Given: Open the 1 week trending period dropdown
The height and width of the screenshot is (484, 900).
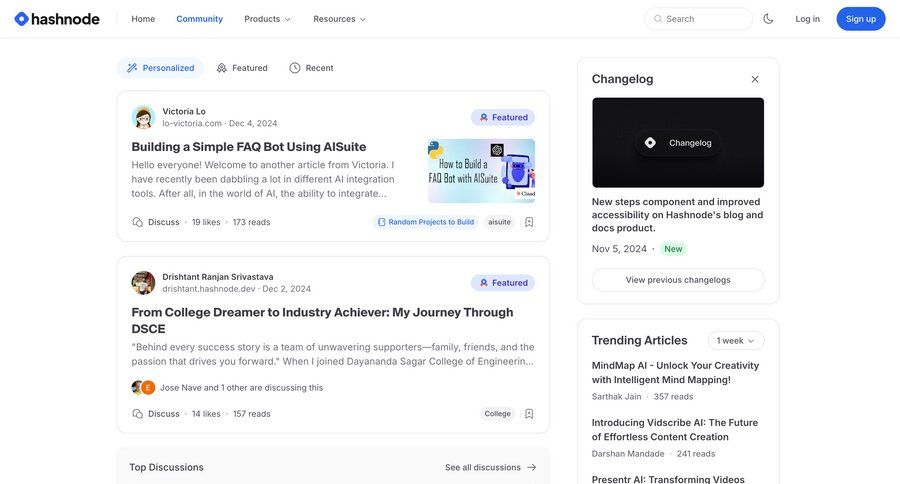Looking at the screenshot, I should 736,340.
